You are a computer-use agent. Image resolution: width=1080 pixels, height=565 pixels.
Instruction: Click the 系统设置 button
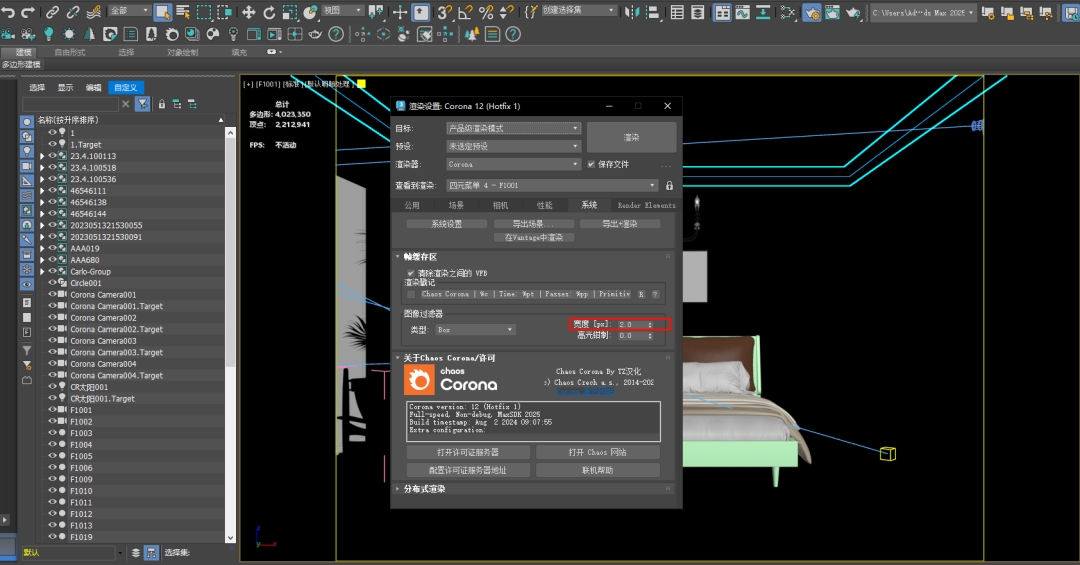(446, 224)
